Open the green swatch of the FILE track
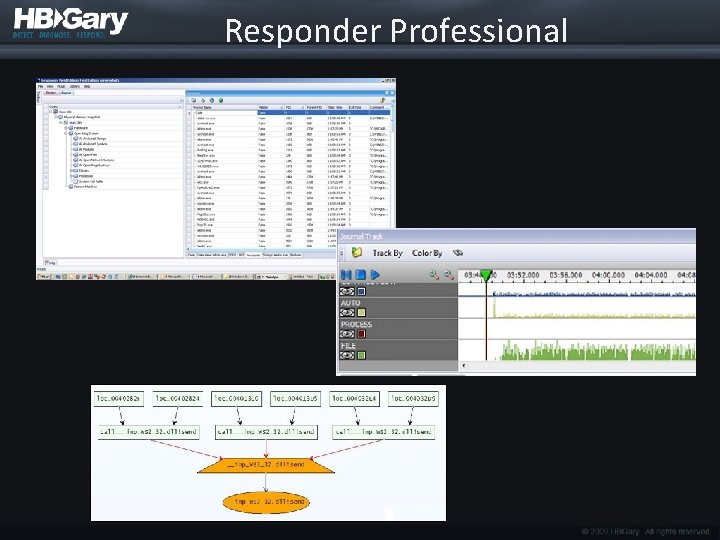 point(361,355)
